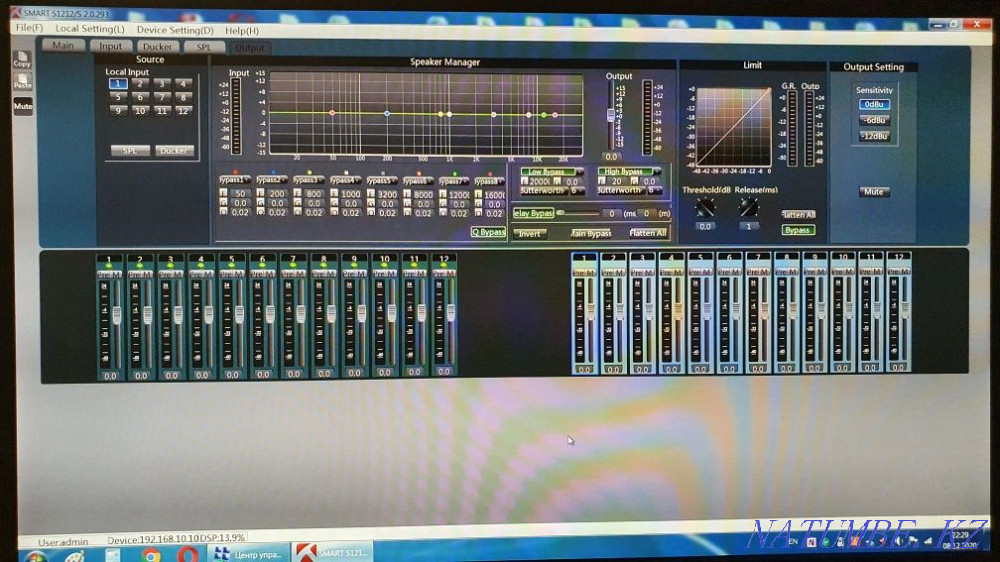This screenshot has width=1000, height=562.
Task: Click the Threshold knob in Limit panel
Action: [x=706, y=207]
